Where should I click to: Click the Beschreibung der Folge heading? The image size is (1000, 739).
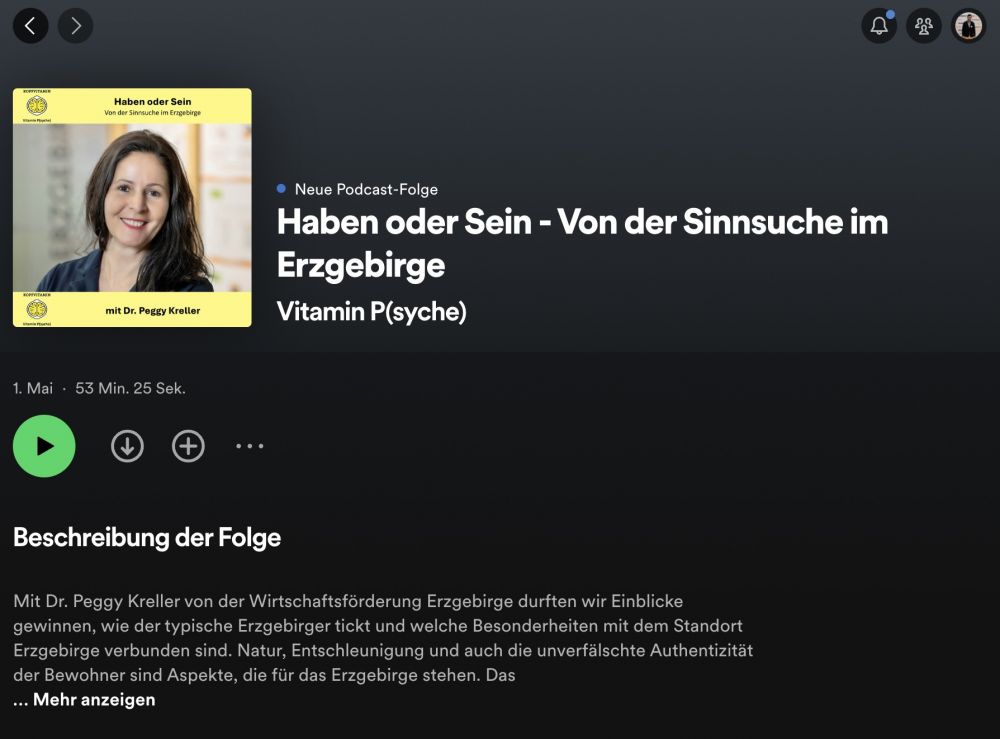click(x=147, y=537)
